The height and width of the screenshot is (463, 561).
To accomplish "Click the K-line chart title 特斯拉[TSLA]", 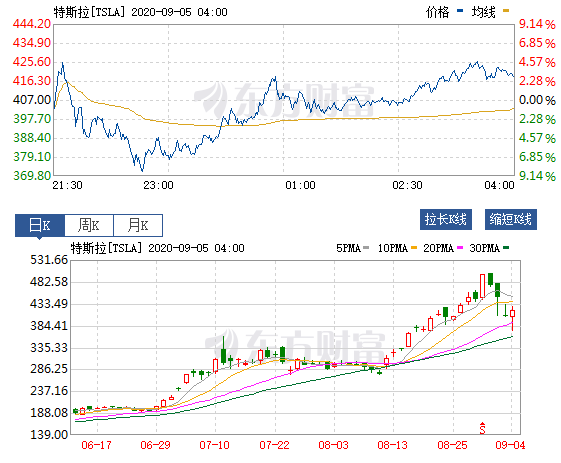I will pos(106,248).
